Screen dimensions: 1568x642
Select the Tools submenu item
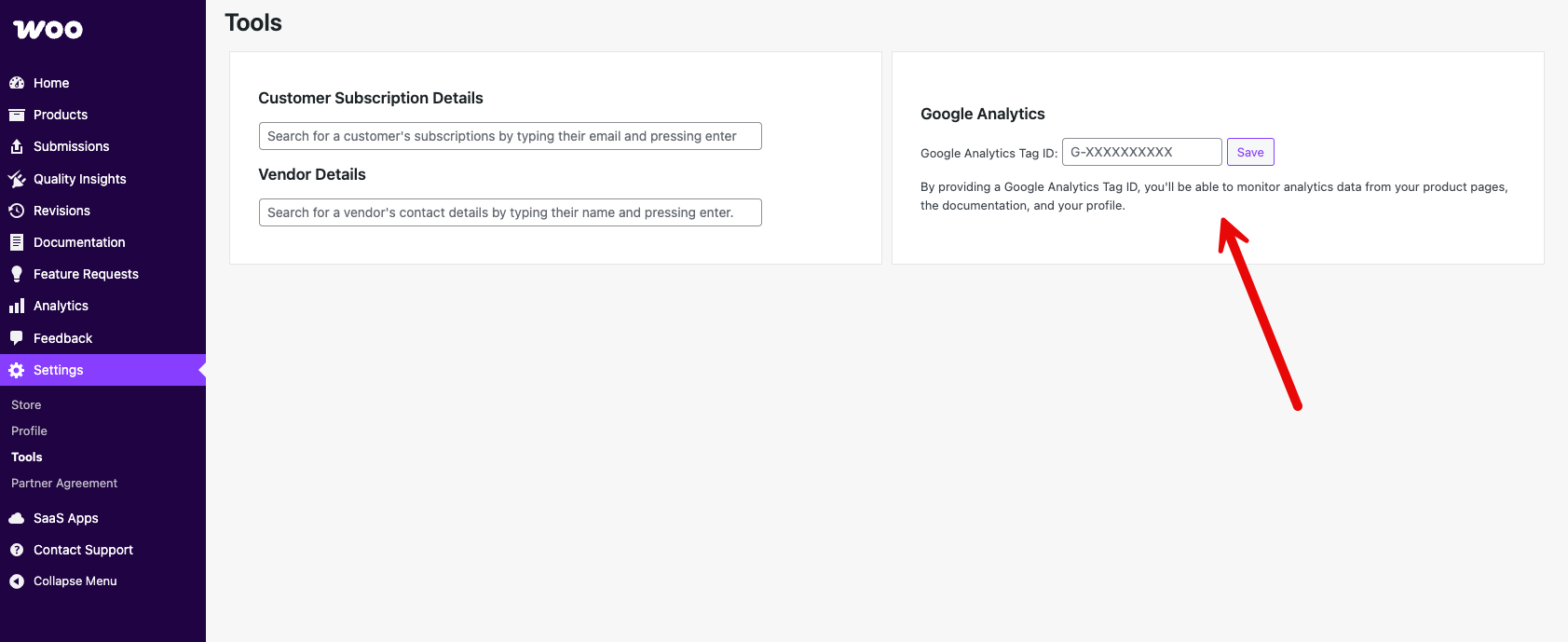coord(27,458)
